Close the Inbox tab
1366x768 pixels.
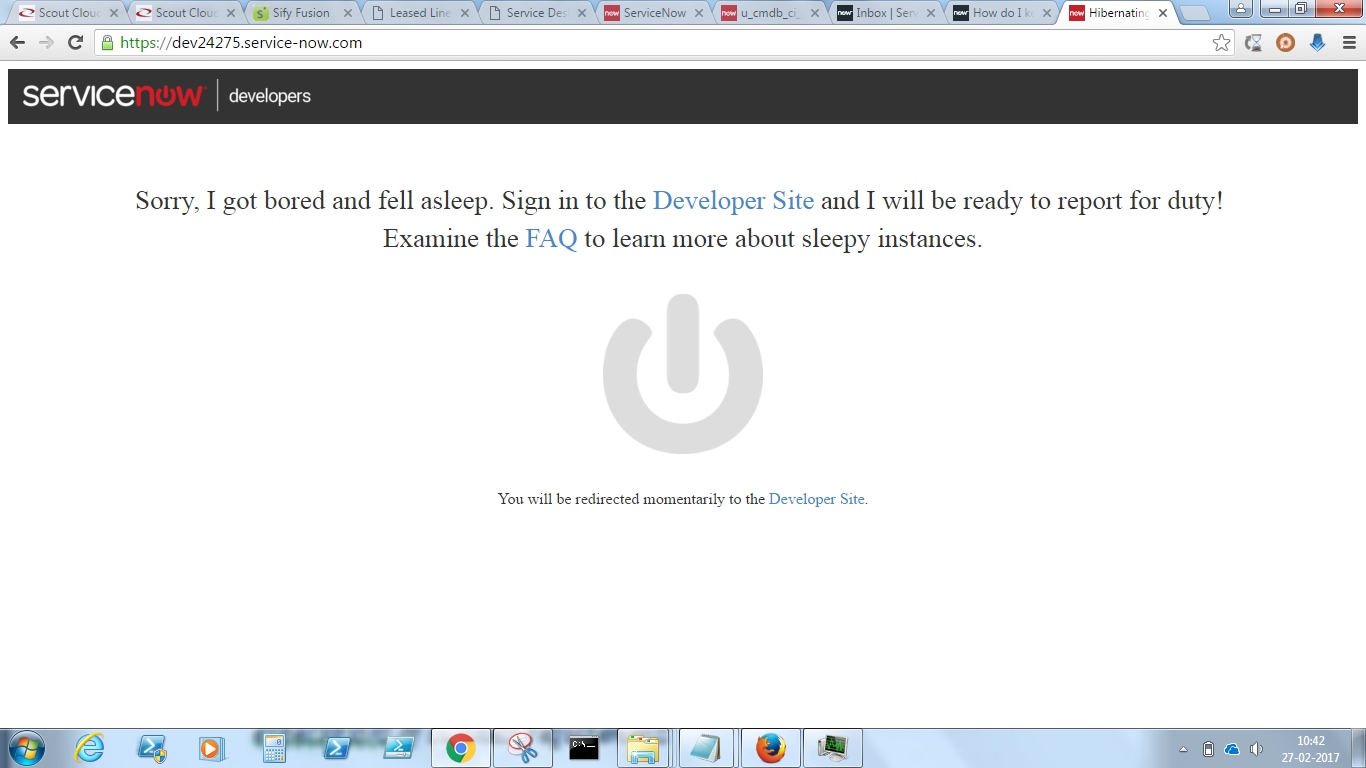pos(930,13)
